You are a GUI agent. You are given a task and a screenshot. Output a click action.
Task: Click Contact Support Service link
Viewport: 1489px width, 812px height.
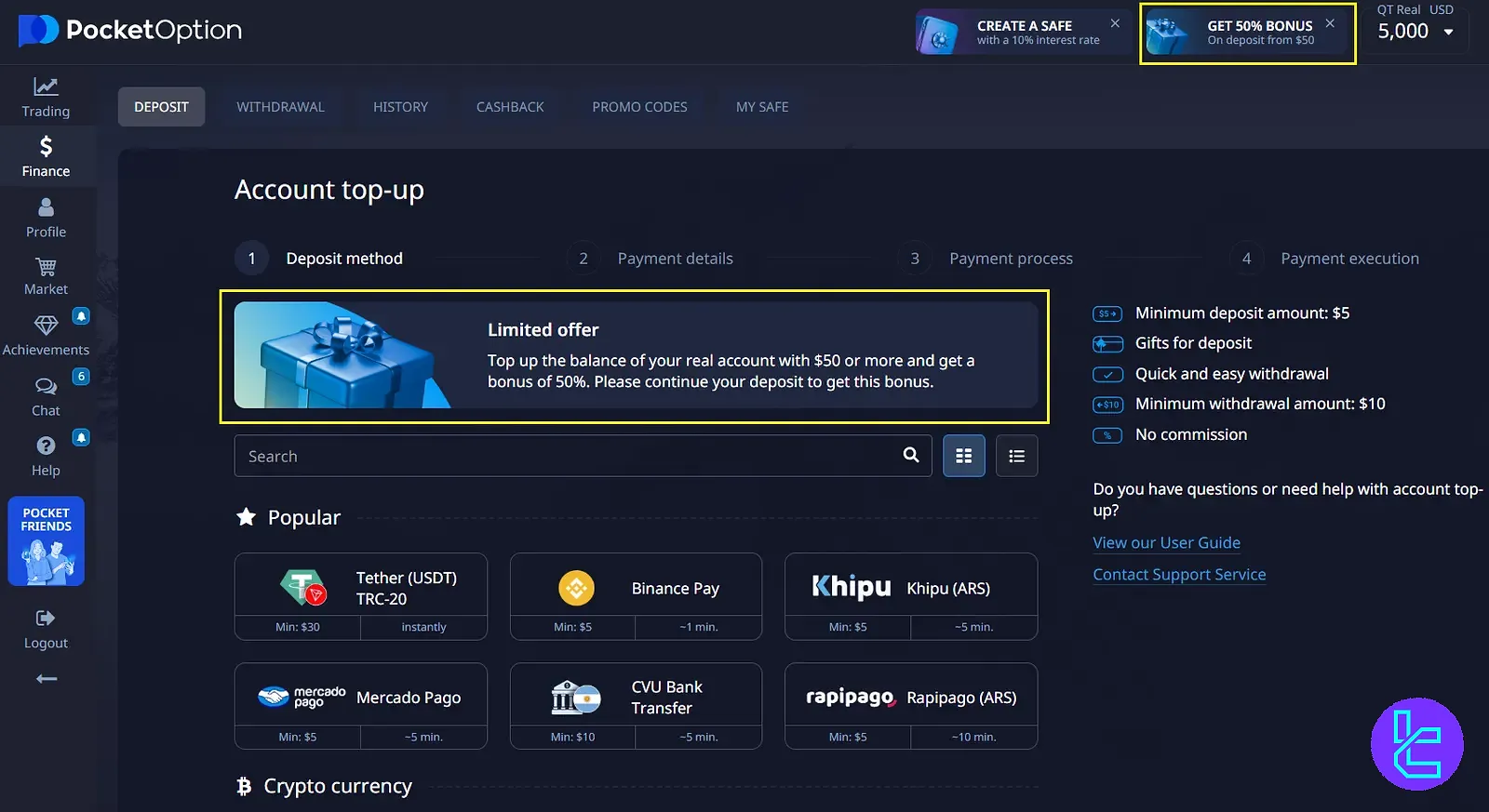(1179, 575)
